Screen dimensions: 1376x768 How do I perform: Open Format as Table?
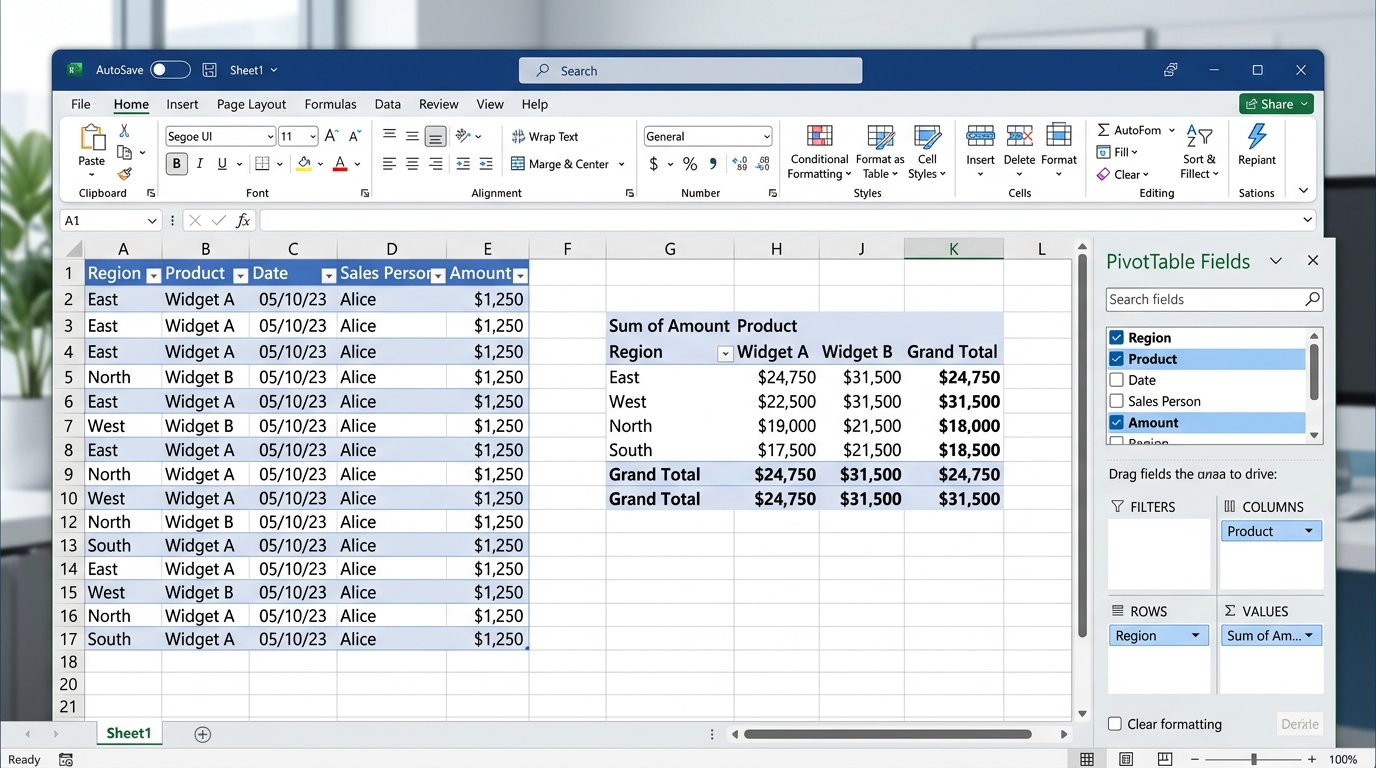click(x=880, y=152)
